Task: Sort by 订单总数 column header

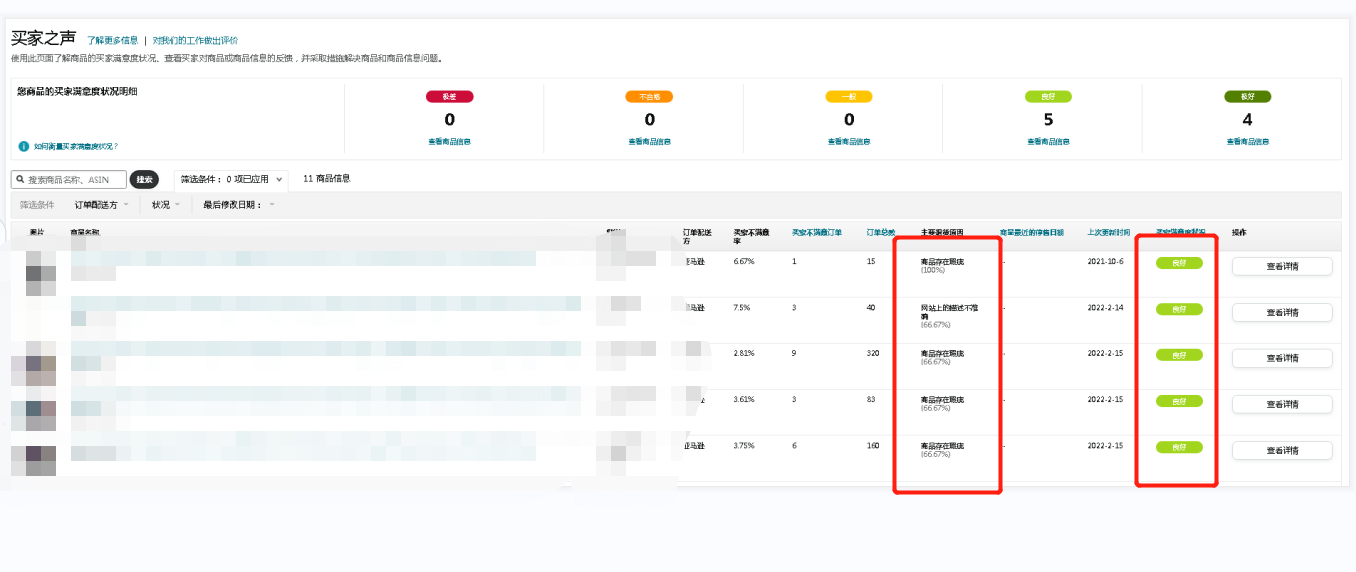Action: coord(880,232)
